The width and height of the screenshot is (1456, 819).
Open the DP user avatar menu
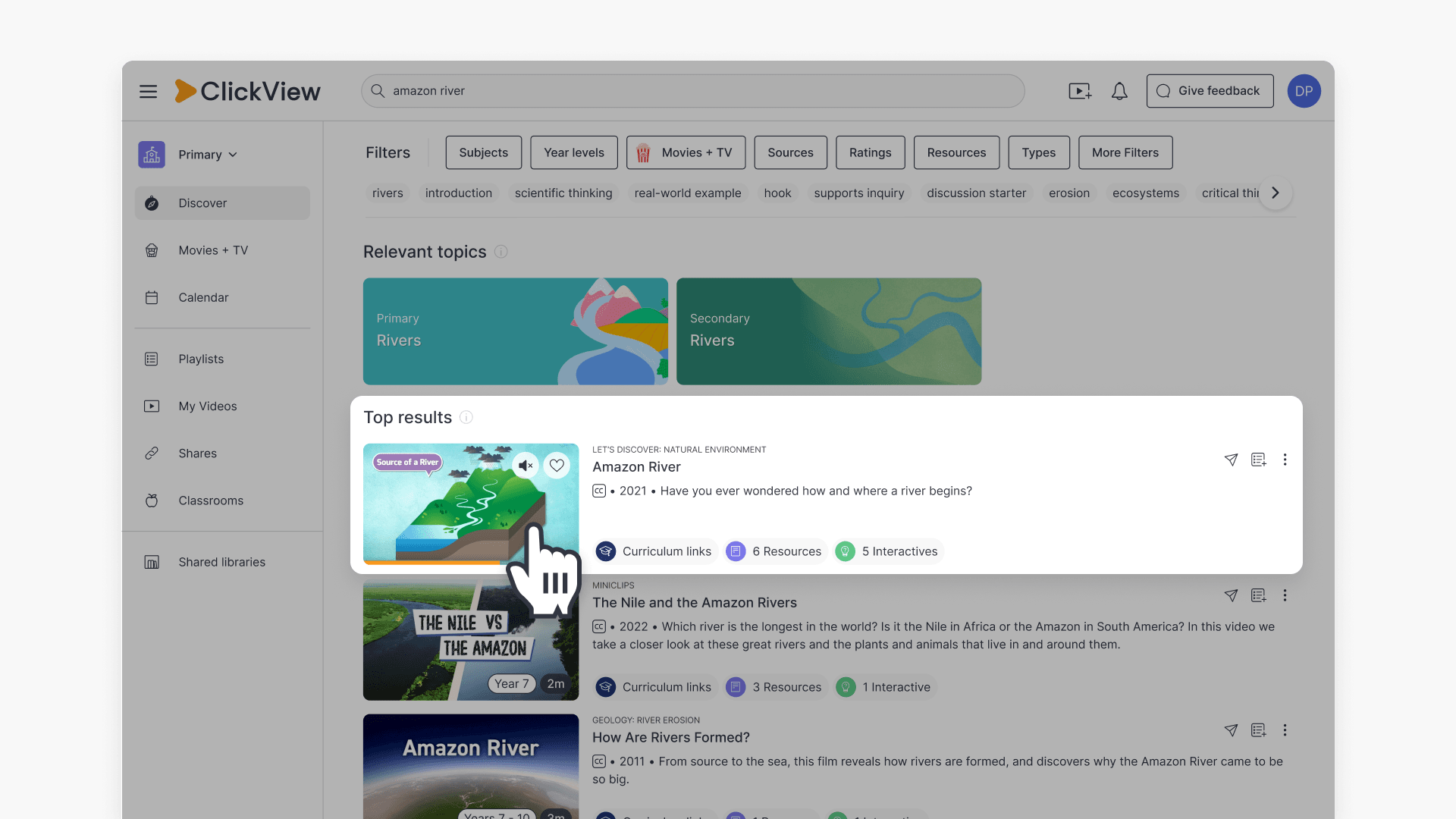coord(1304,91)
